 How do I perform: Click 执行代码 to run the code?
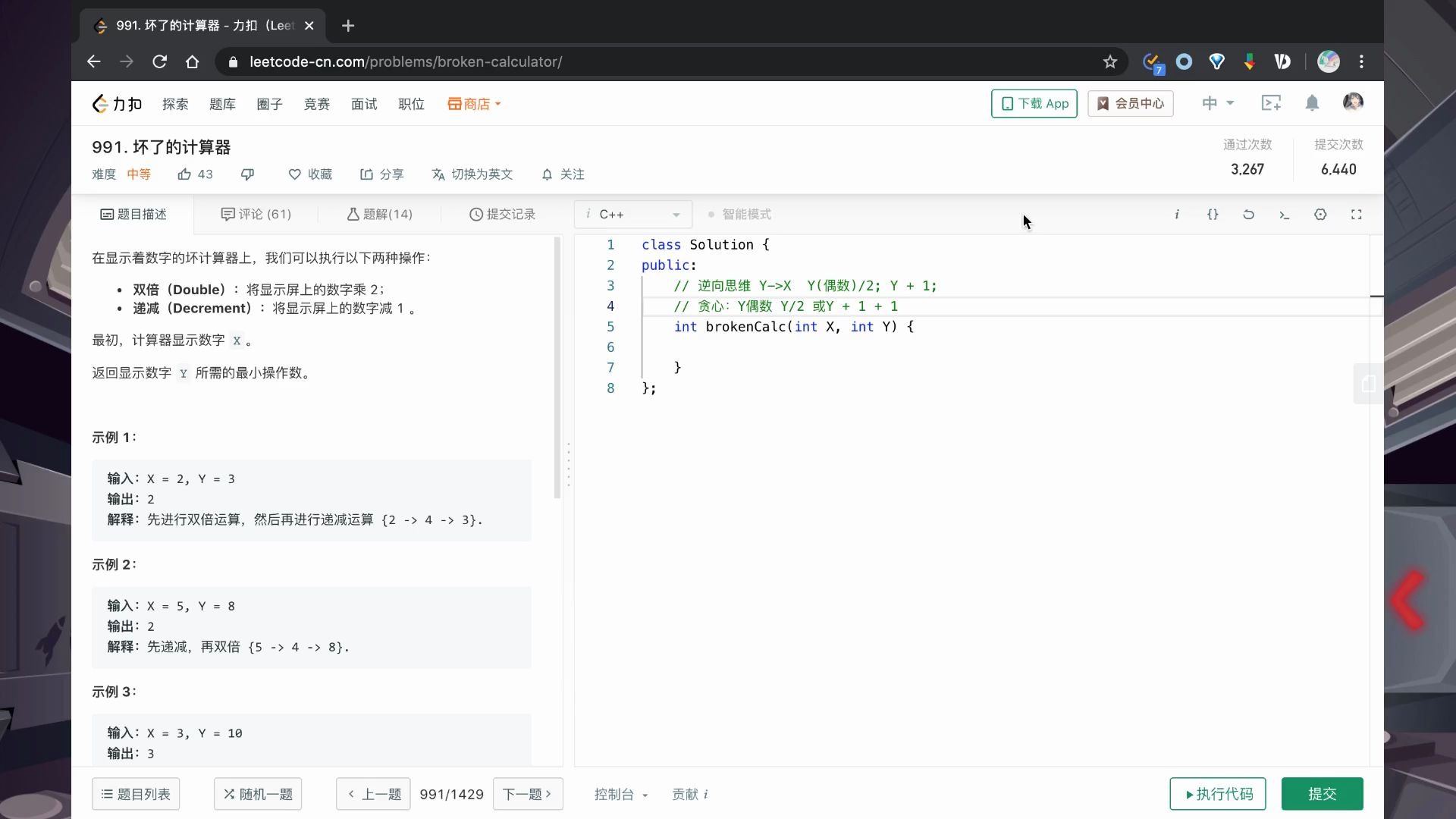click(1217, 793)
